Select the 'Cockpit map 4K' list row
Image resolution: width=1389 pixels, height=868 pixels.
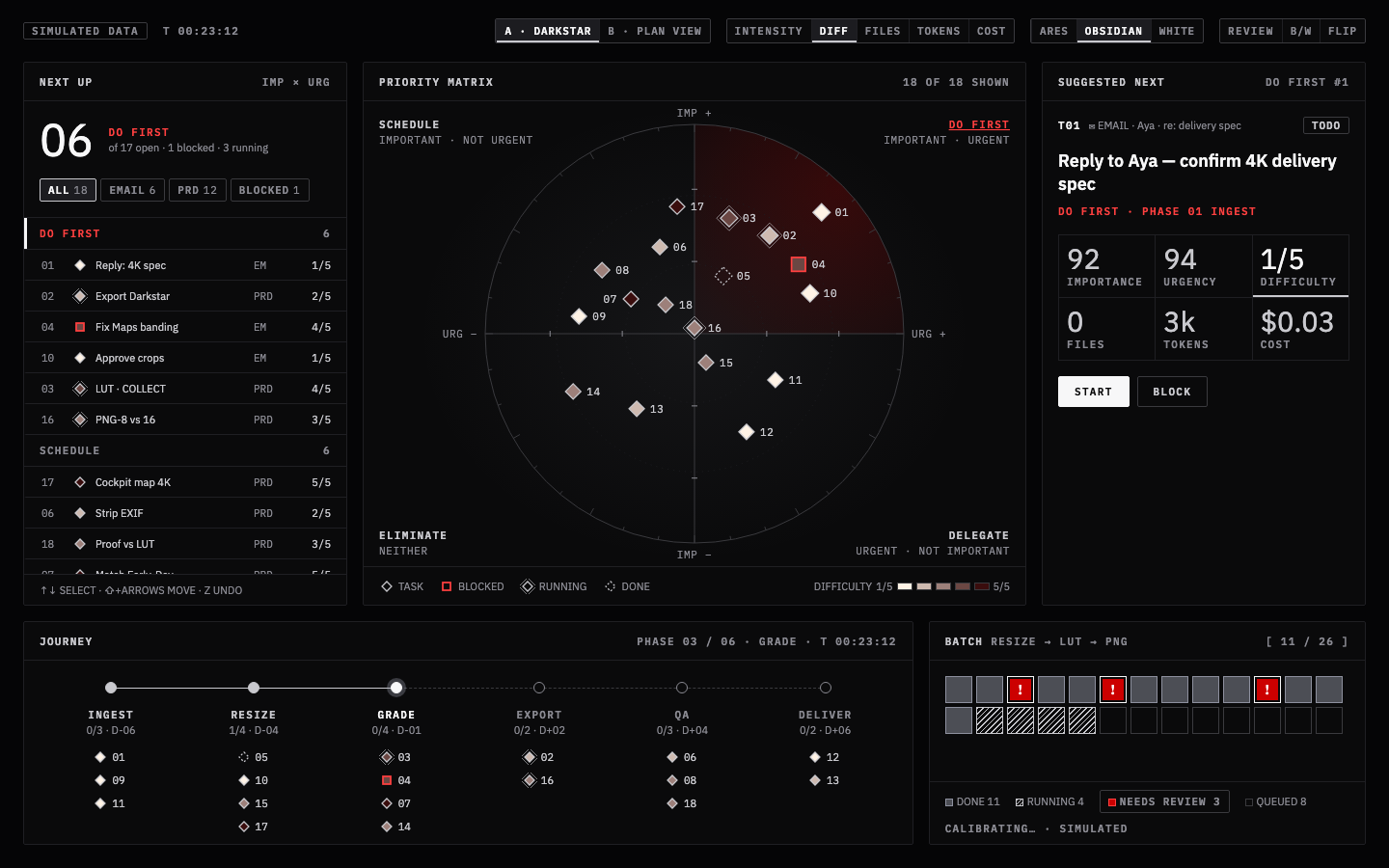185,482
